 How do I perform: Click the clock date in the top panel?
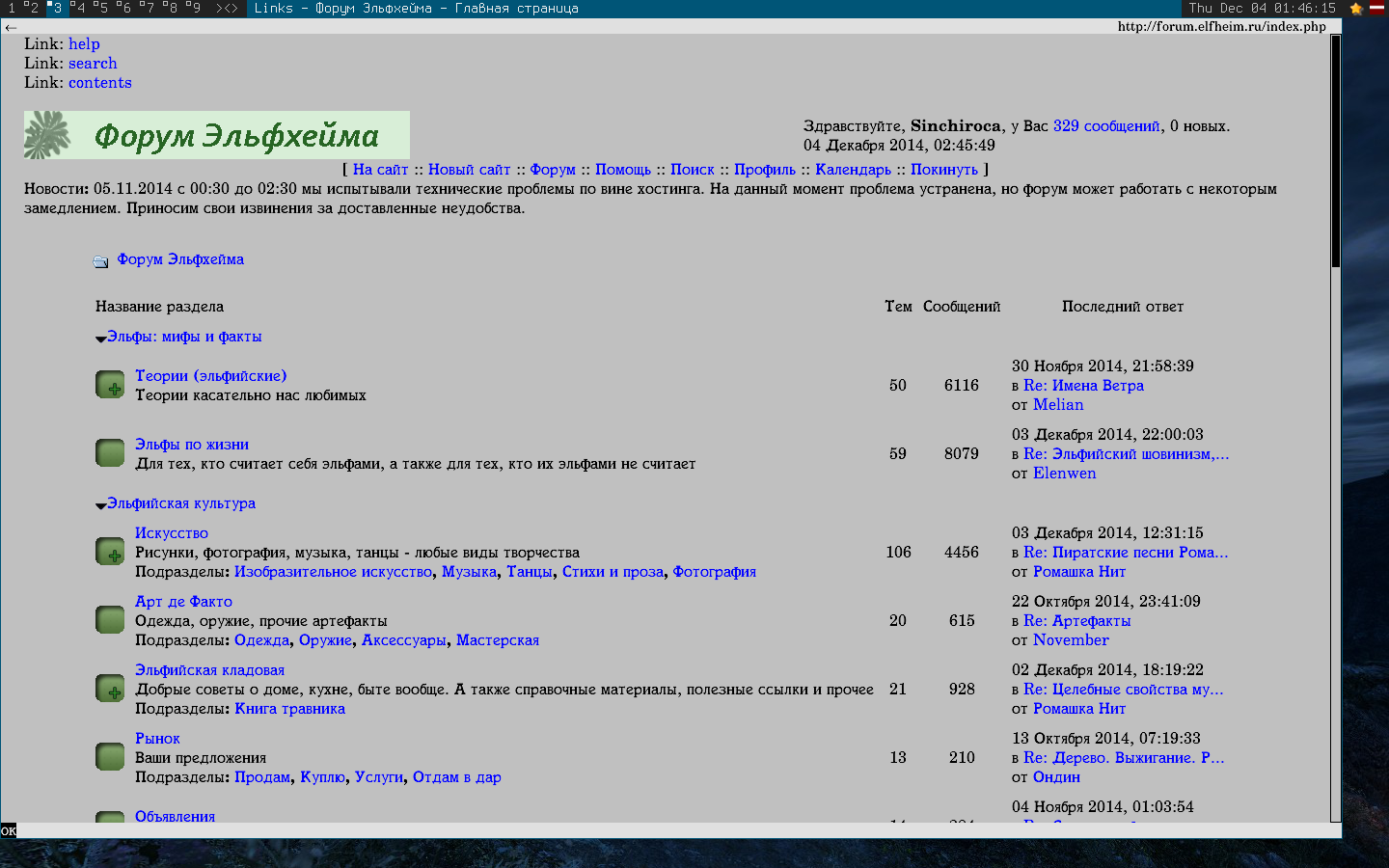pyautogui.click(x=1263, y=8)
